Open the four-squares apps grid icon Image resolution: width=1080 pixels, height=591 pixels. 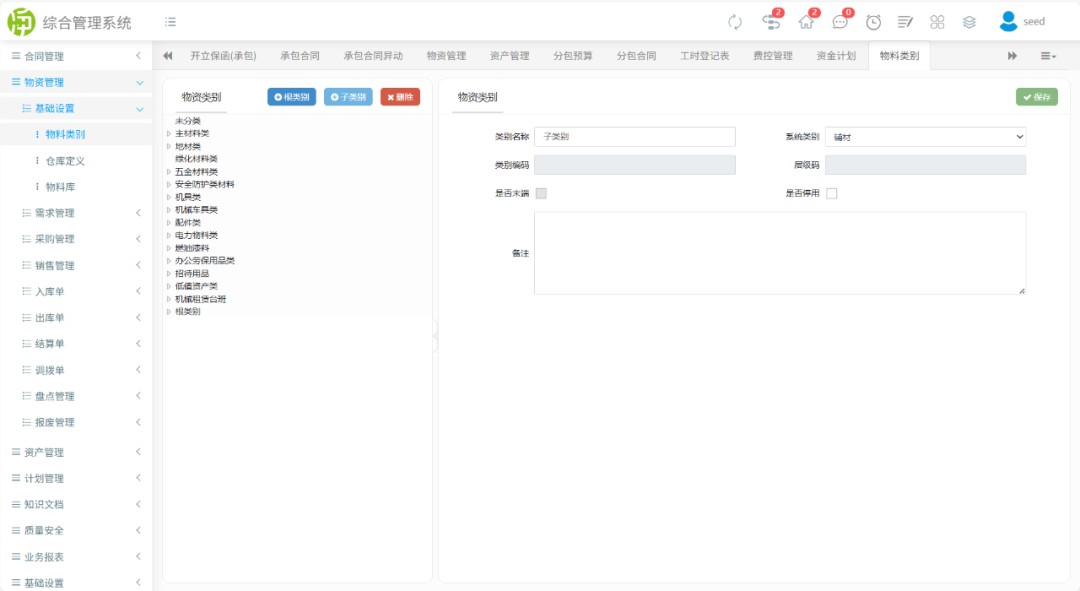point(937,22)
